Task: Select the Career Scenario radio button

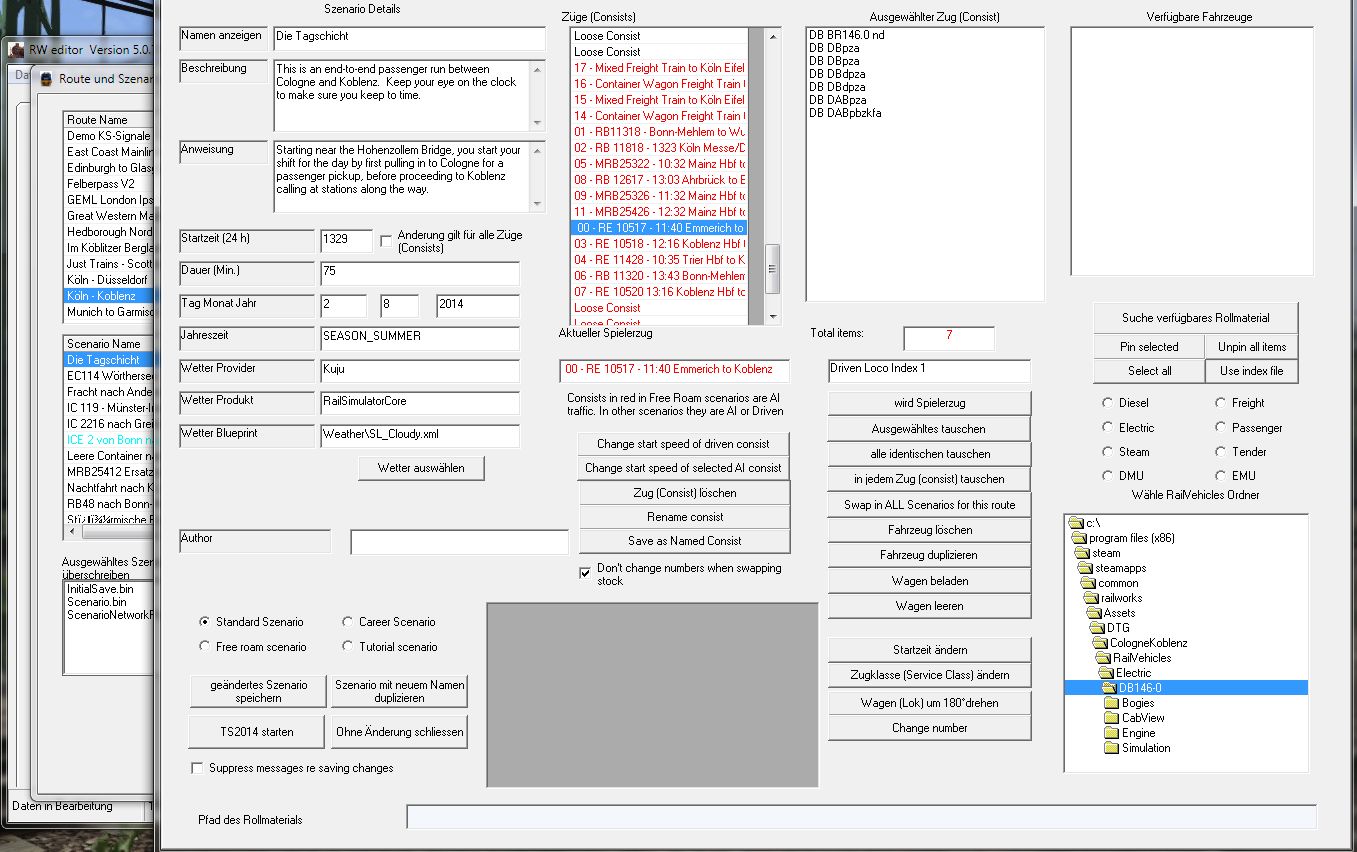Action: pyautogui.click(x=347, y=622)
